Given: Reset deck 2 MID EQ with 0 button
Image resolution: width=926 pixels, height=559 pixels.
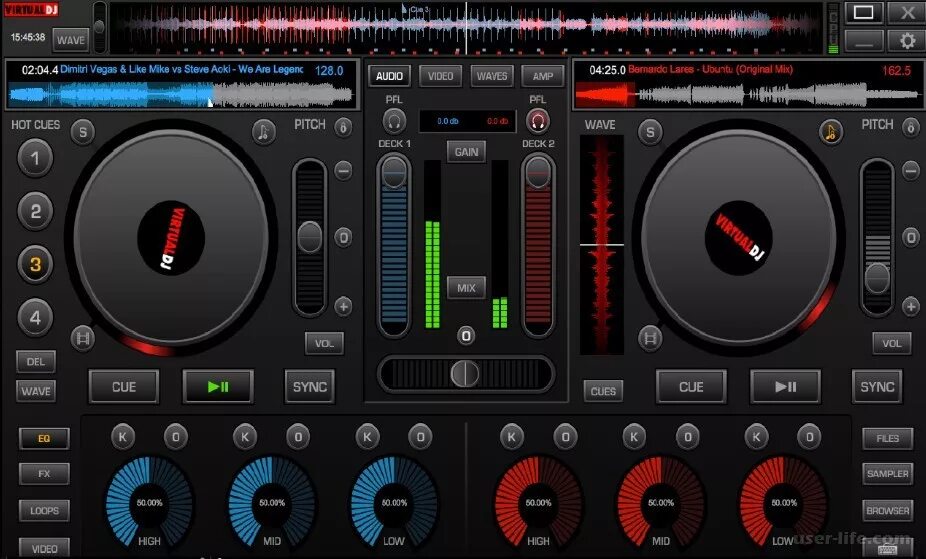Looking at the screenshot, I should coord(687,437).
